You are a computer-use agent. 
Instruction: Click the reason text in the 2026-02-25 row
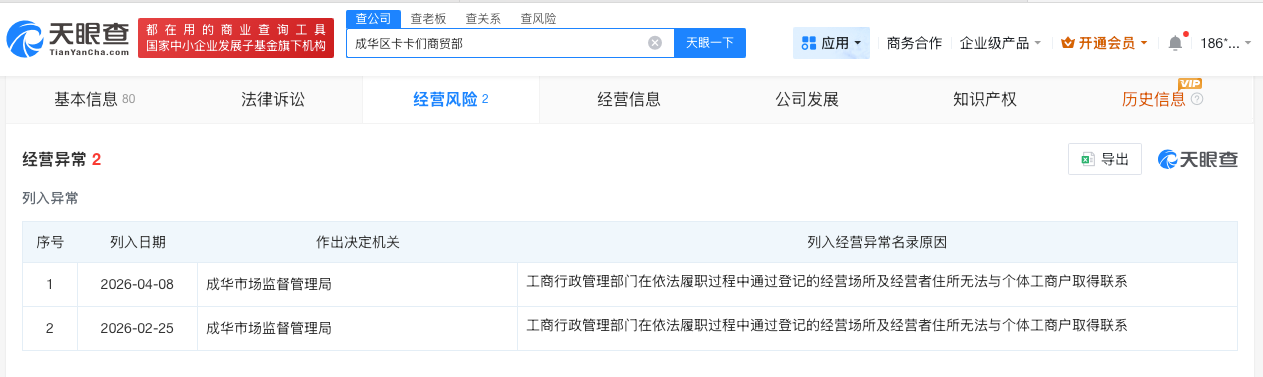click(x=826, y=325)
